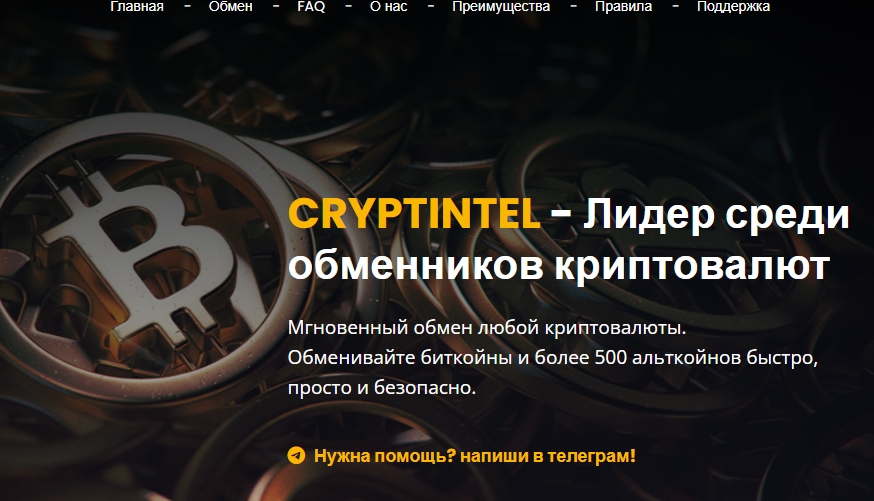The height and width of the screenshot is (501, 874).
Task: Go to the Обмен menu item
Action: click(230, 7)
